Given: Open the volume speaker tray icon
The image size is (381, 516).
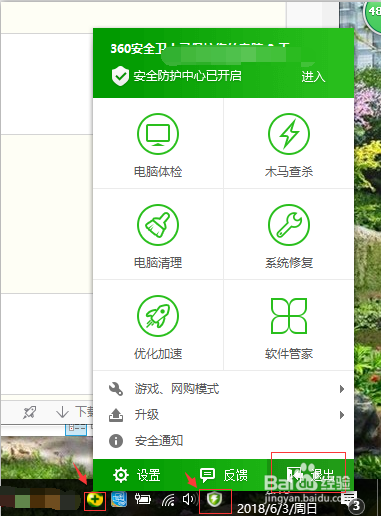Looking at the screenshot, I should [189, 499].
